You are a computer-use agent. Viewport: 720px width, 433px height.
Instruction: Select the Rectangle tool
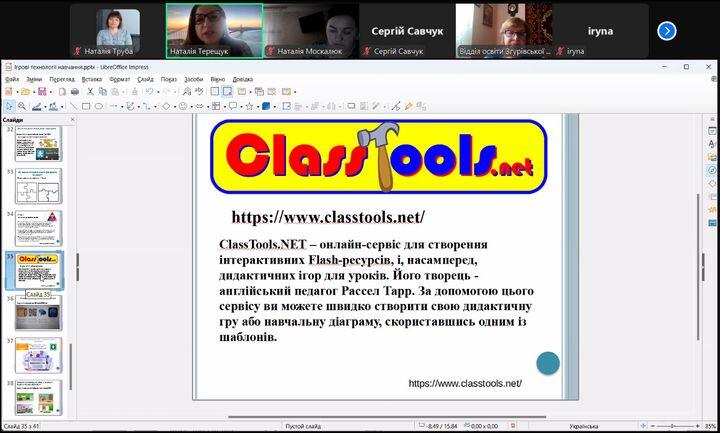[x=86, y=107]
